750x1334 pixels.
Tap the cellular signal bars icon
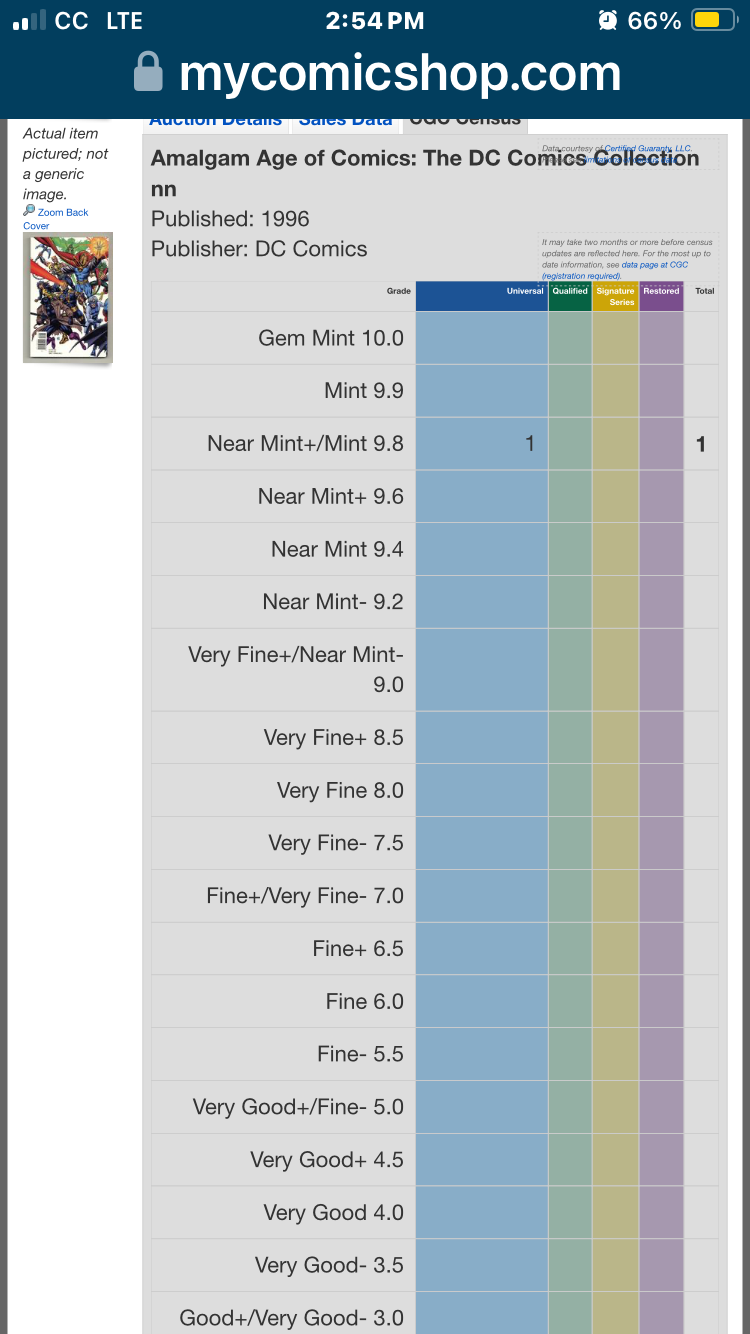[29, 20]
